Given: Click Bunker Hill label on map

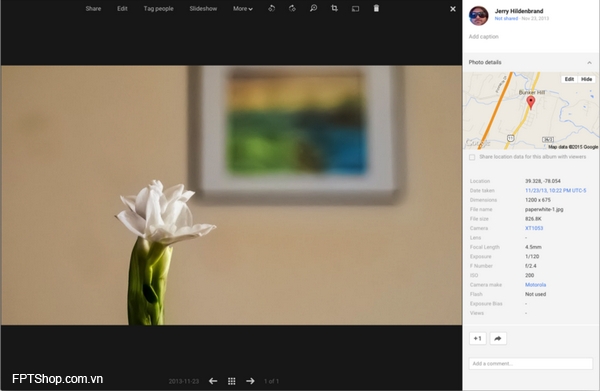Looking at the screenshot, I should pos(532,92).
